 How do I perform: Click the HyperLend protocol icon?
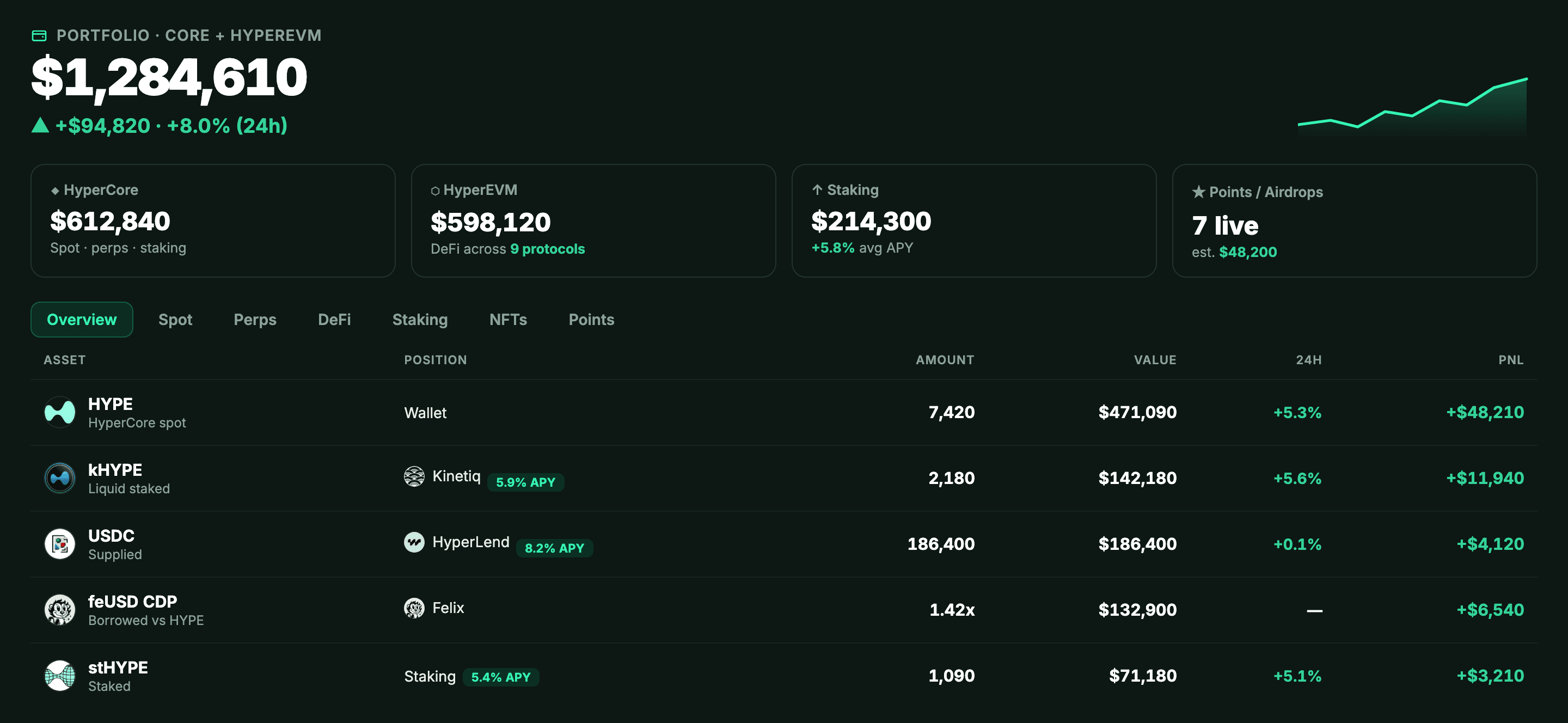point(414,542)
